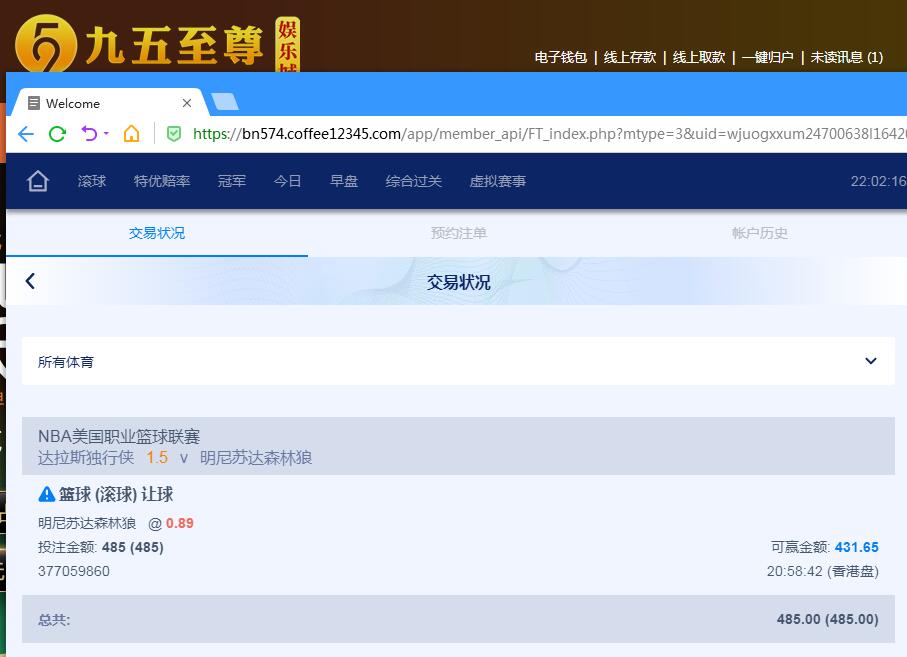The width and height of the screenshot is (907, 657).
Task: Open 今日 menu item
Action: (287, 181)
